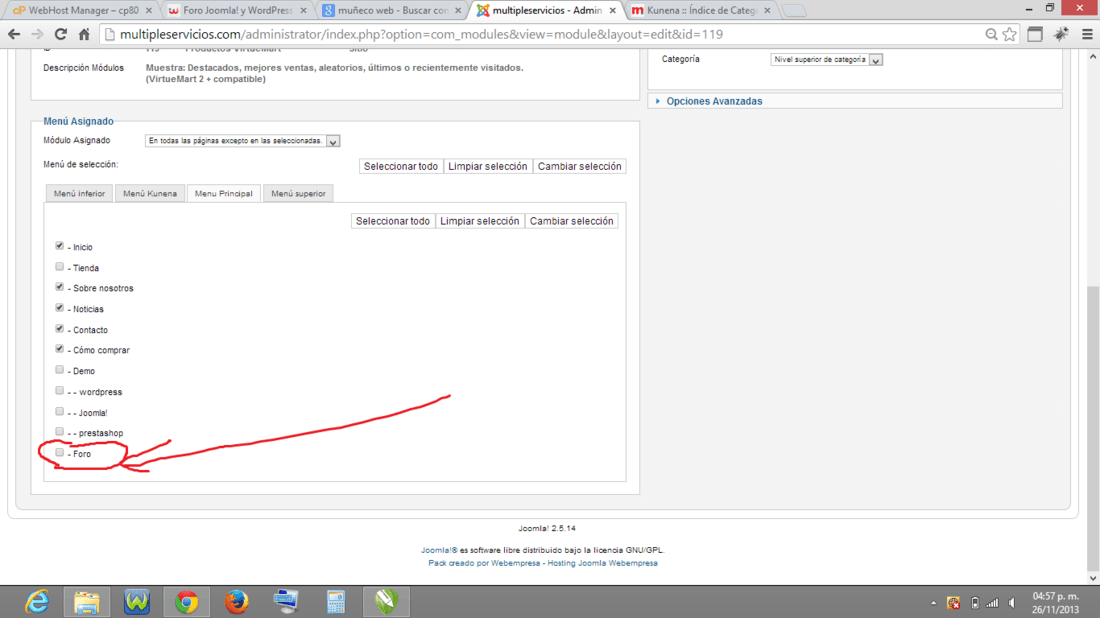Viewport: 1100px width, 618px height.
Task: Expand Opciones Avanzadas panel
Action: point(713,101)
